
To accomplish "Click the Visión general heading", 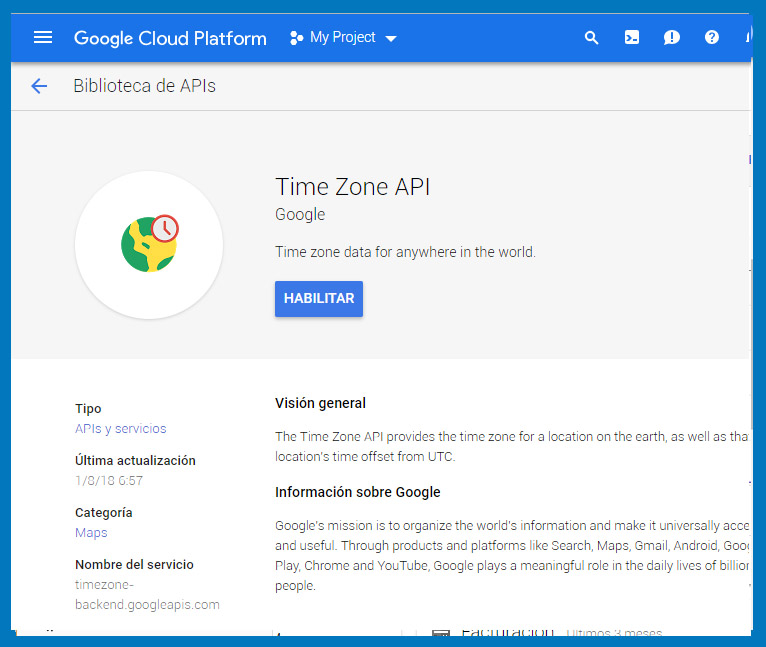I will click(320, 403).
